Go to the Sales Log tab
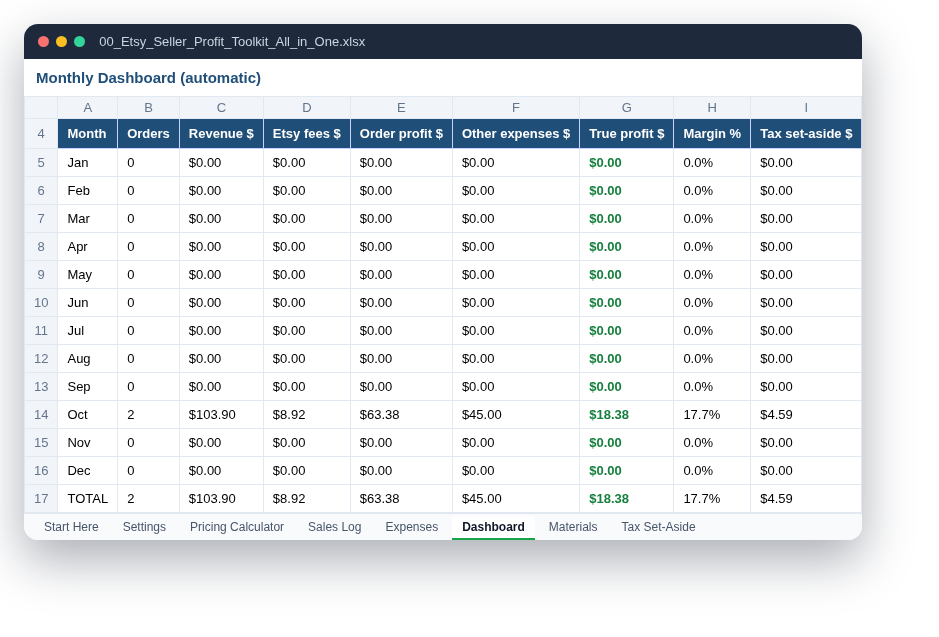939x637 pixels. [x=334, y=527]
